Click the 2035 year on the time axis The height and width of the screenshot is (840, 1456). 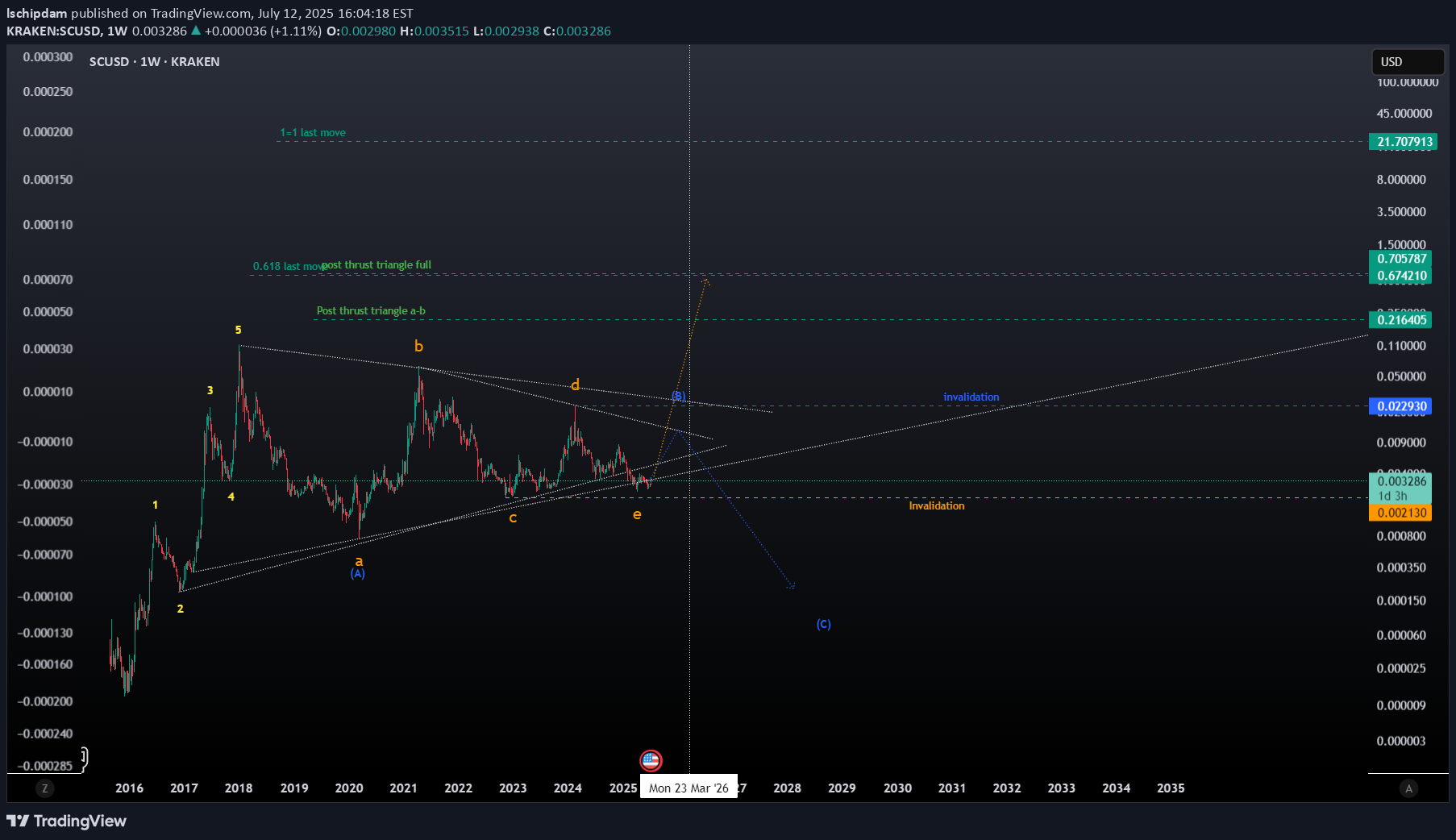(x=1171, y=788)
